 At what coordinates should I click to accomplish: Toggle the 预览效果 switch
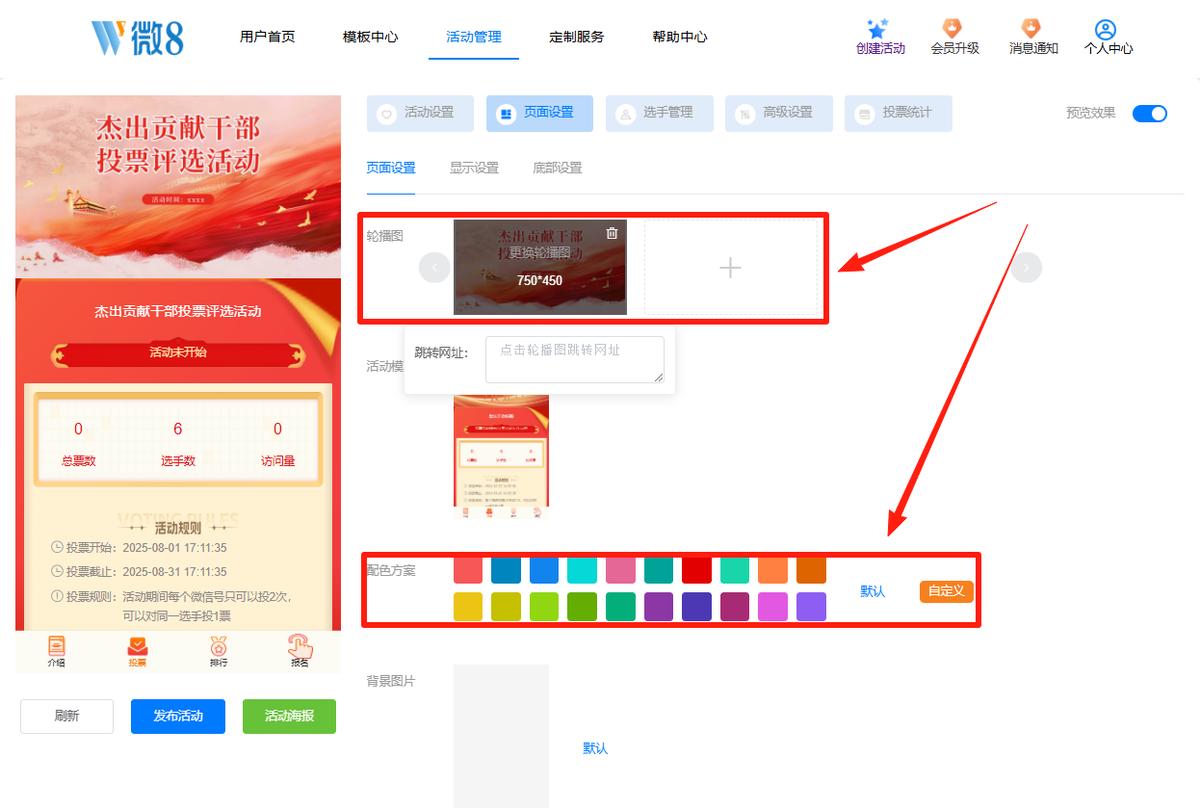[x=1150, y=113]
